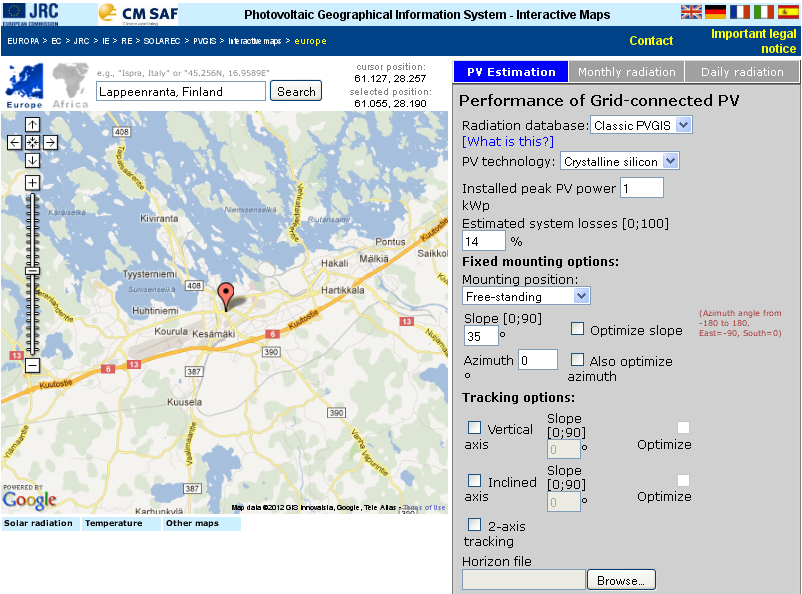
Task: Click the location search input field
Action: point(181,92)
